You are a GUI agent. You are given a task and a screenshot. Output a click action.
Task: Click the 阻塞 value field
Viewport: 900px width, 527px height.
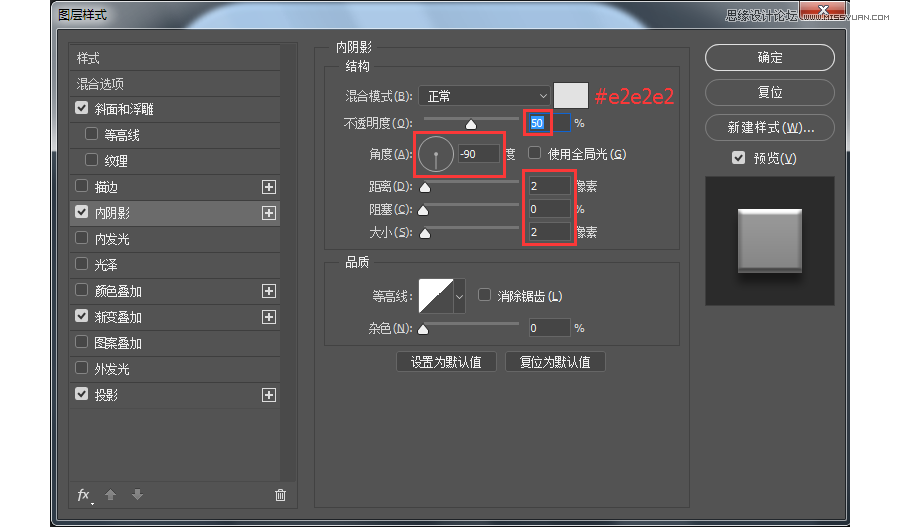coord(549,209)
